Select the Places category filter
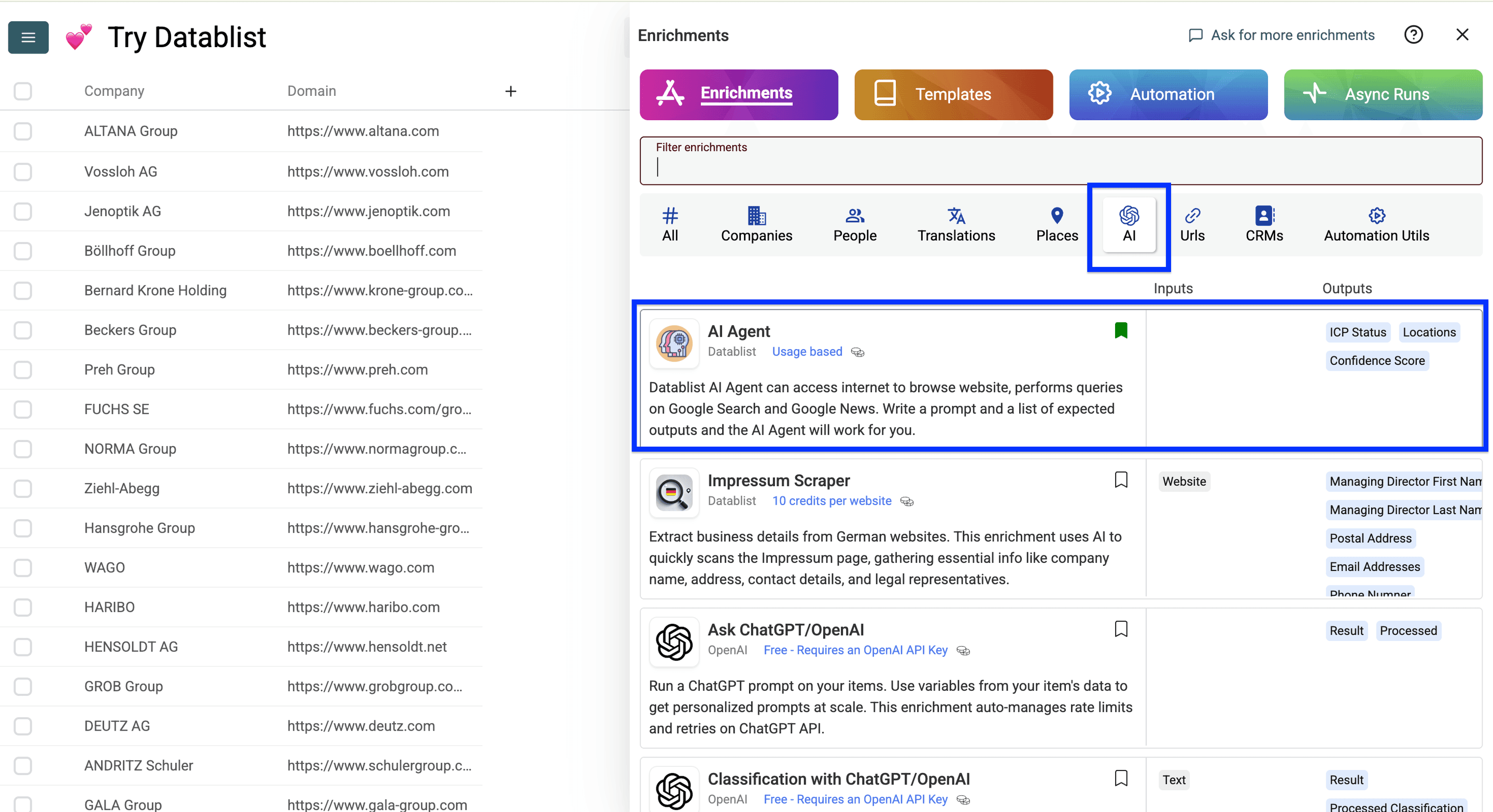This screenshot has width=1493, height=812. click(1057, 225)
